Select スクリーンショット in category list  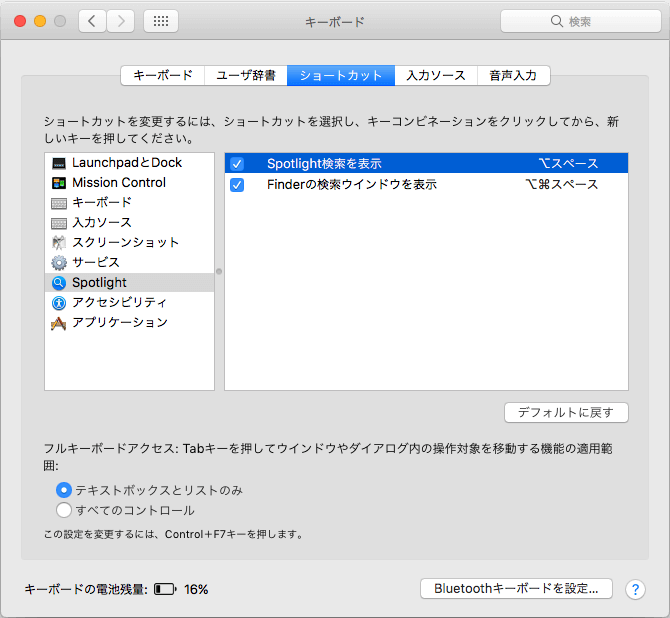click(129, 242)
